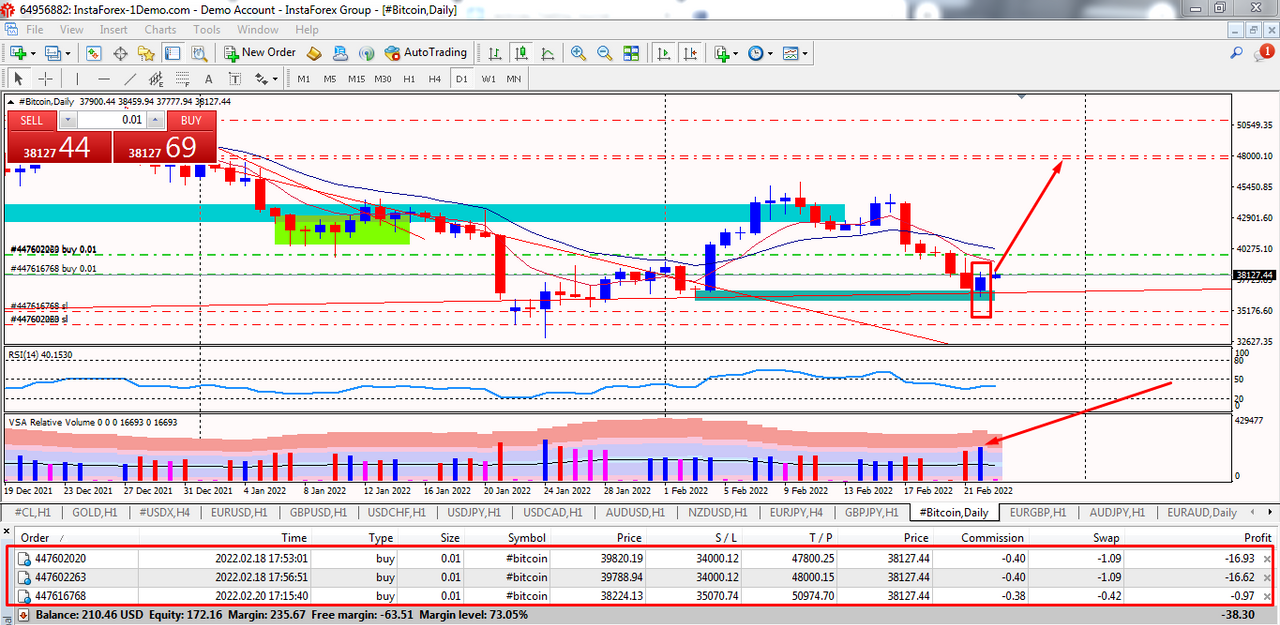Switch timeframe to H1
Viewport: 1280px width, 625px height.
(409, 79)
